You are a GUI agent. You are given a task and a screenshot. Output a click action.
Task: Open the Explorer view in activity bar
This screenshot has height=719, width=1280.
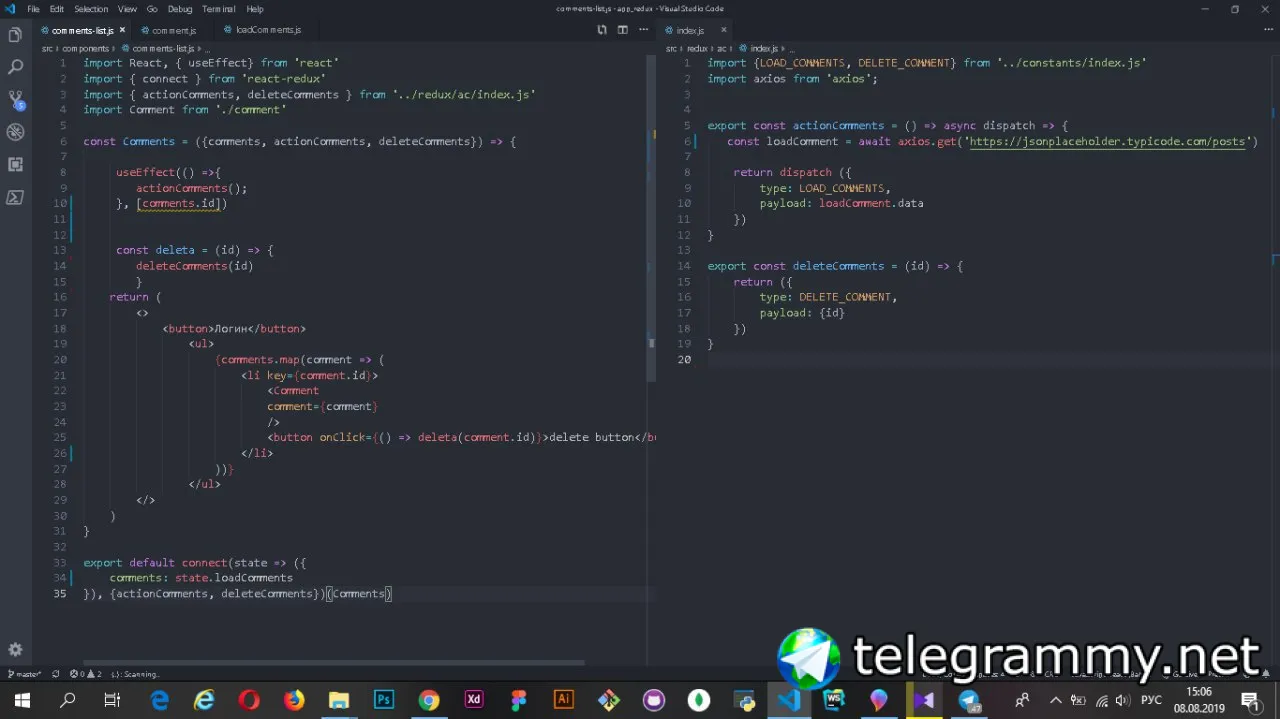[x=15, y=35]
